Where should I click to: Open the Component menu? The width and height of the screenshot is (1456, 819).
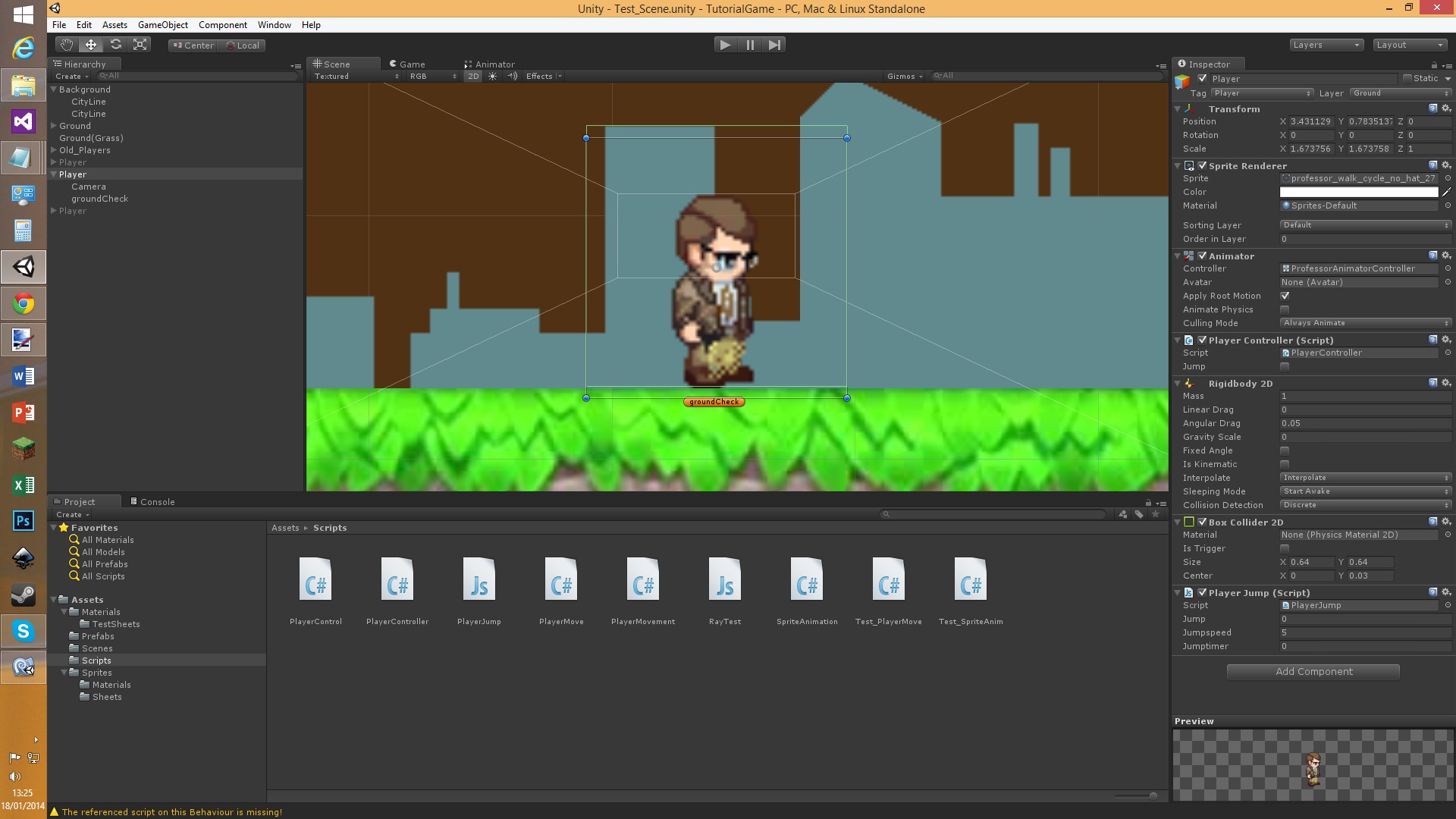[x=223, y=25]
